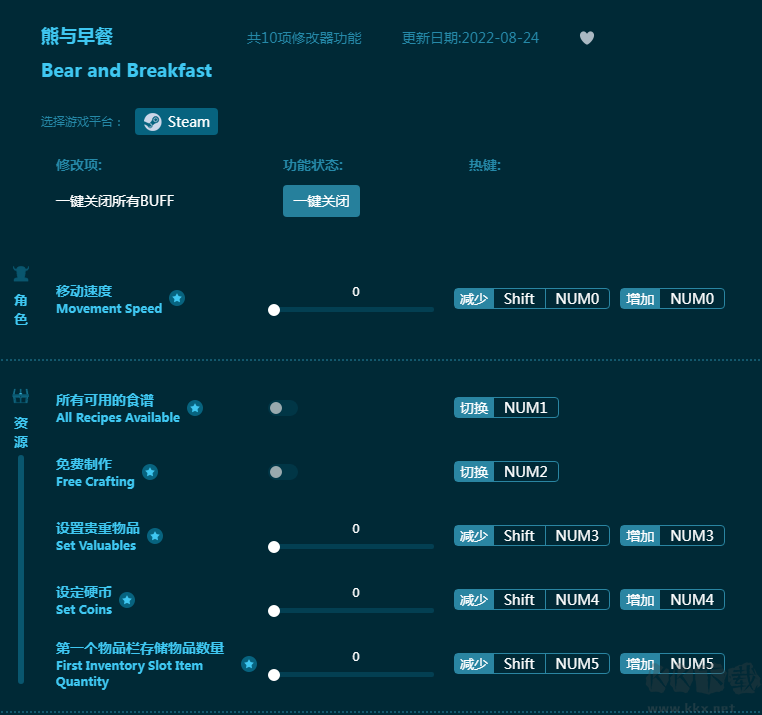Click 切换 NUM2 hotkey for Free Crafting
762x715 pixels.
506,472
